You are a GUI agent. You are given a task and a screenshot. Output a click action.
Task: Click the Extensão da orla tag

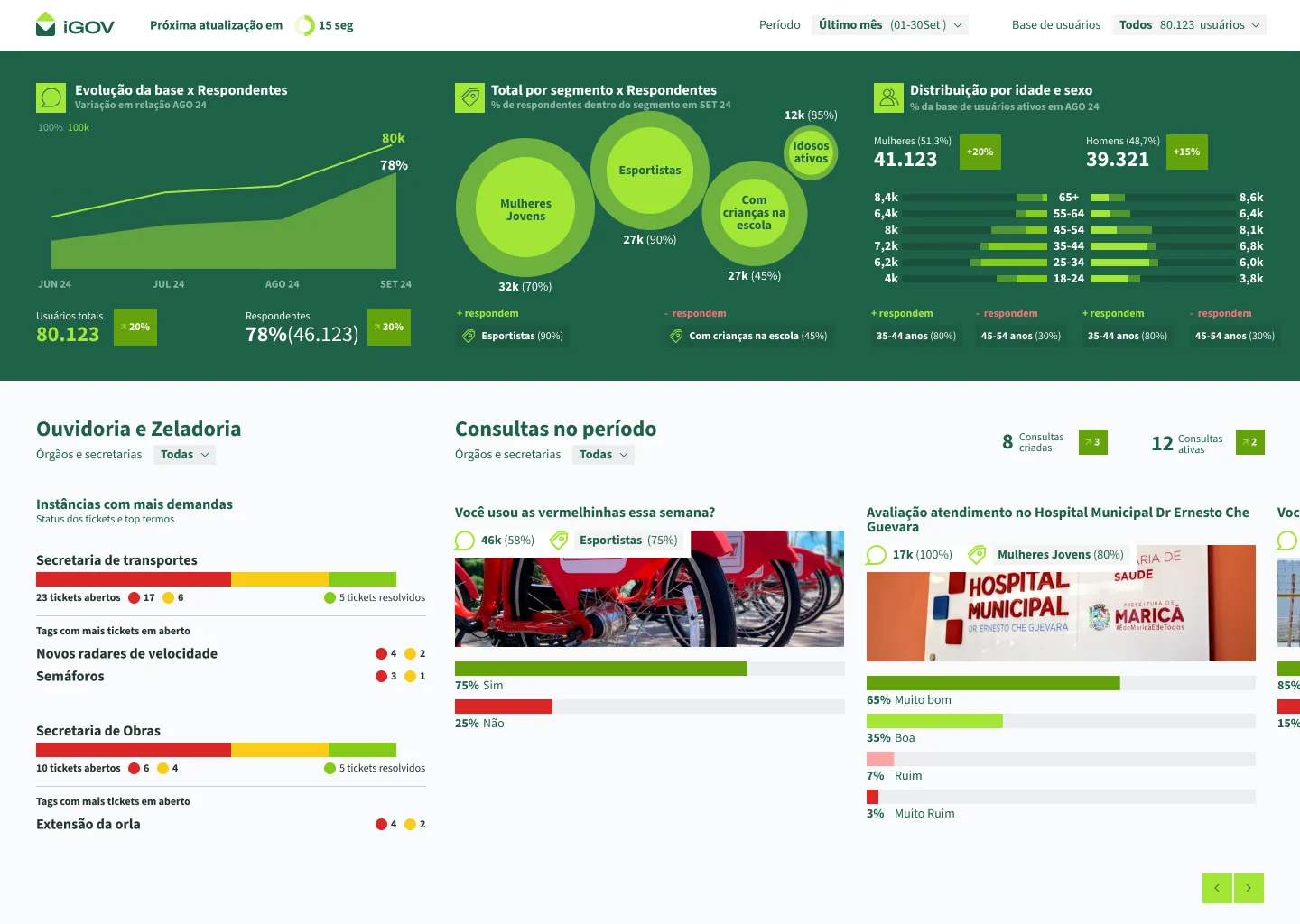pyautogui.click(x=88, y=824)
